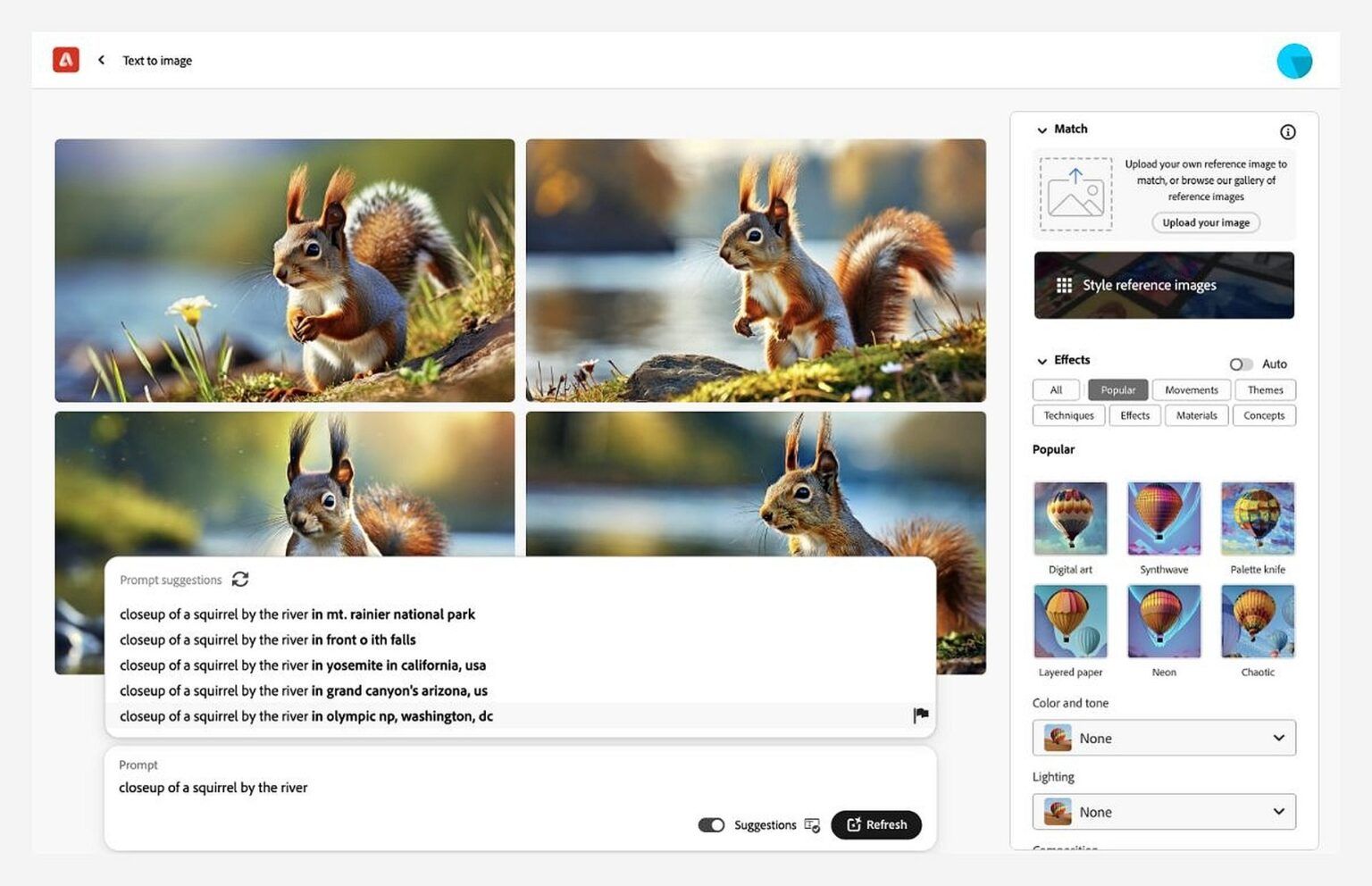Screen dimensions: 1372x886
Task: Toggle the Suggestions switch off
Action: pos(711,825)
